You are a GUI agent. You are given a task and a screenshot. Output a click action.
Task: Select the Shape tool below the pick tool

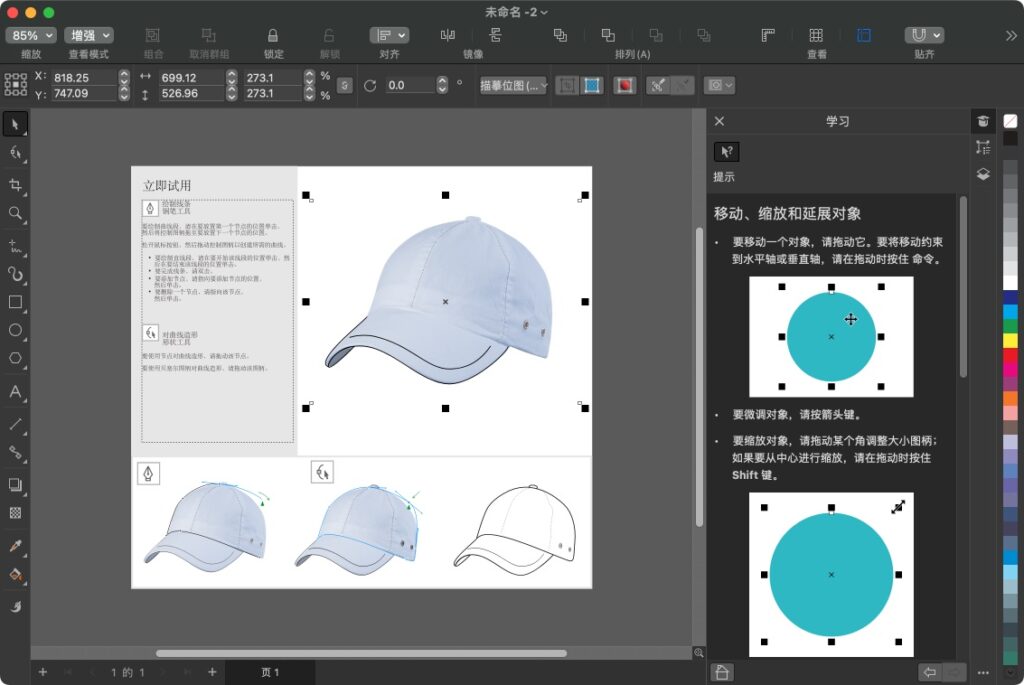pyautogui.click(x=14, y=153)
